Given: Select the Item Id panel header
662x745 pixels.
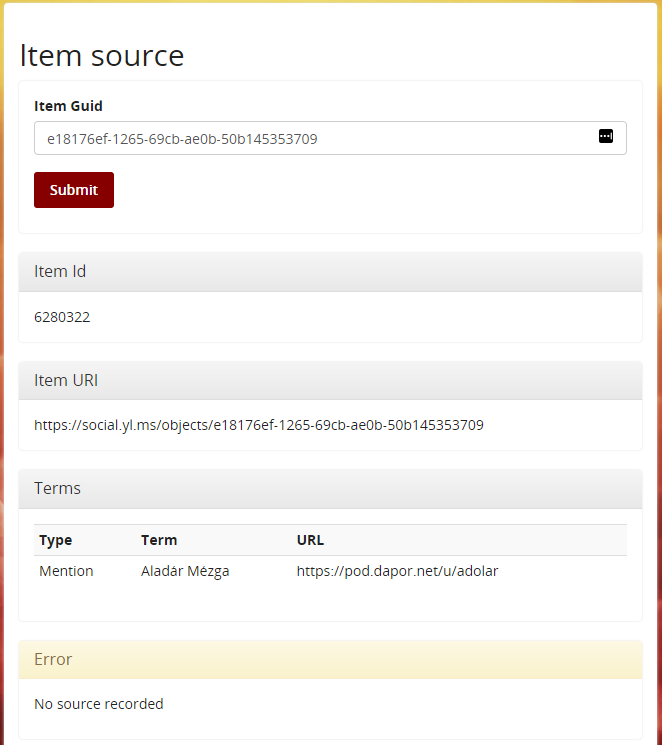Looking at the screenshot, I should coord(330,272).
